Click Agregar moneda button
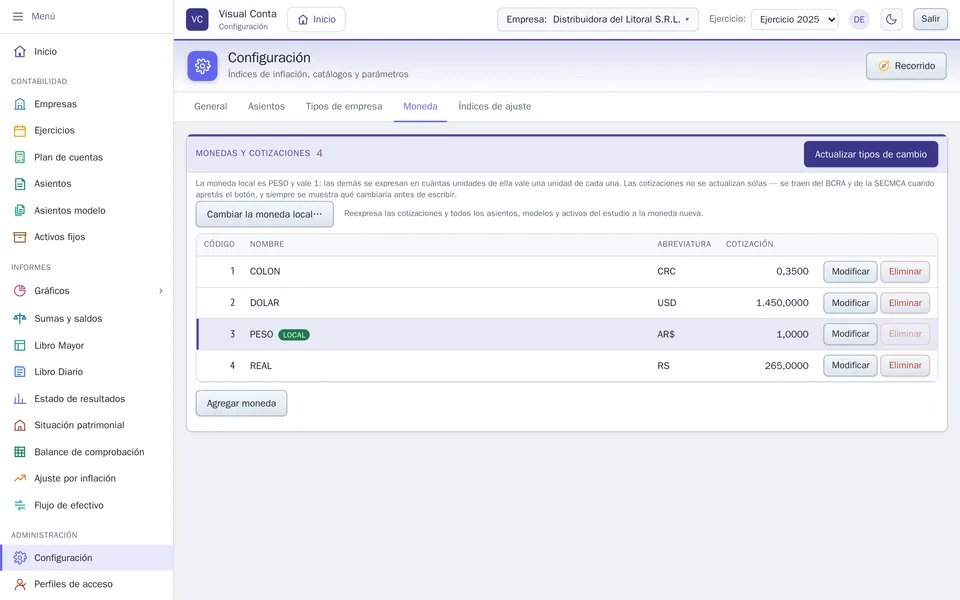Viewport: 960px width, 600px height. (x=241, y=403)
